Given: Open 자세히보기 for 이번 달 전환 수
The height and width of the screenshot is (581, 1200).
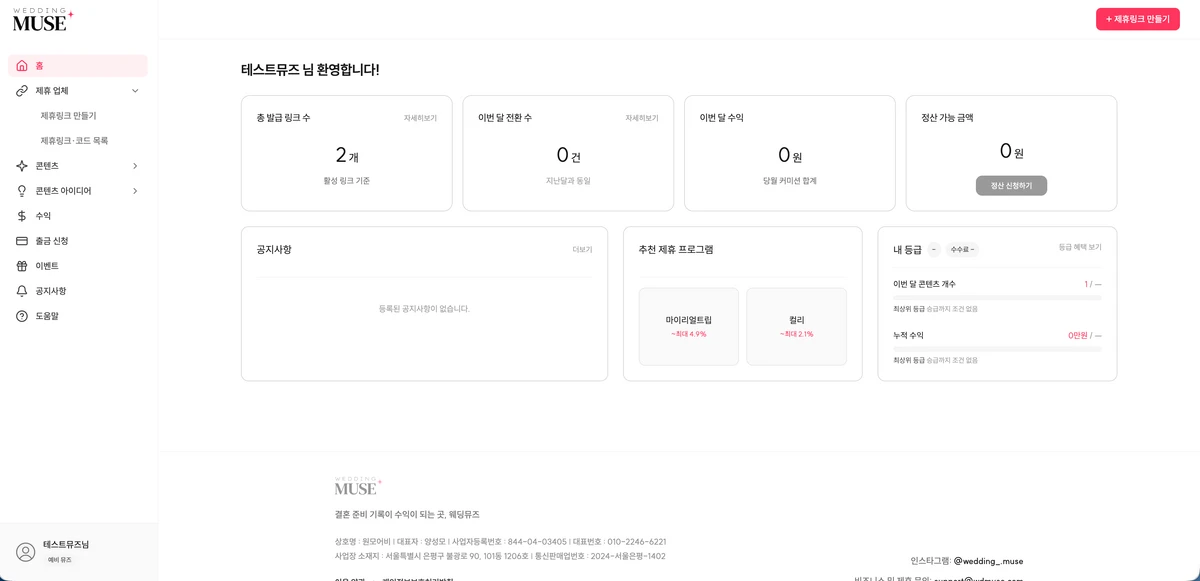Looking at the screenshot, I should coord(642,118).
